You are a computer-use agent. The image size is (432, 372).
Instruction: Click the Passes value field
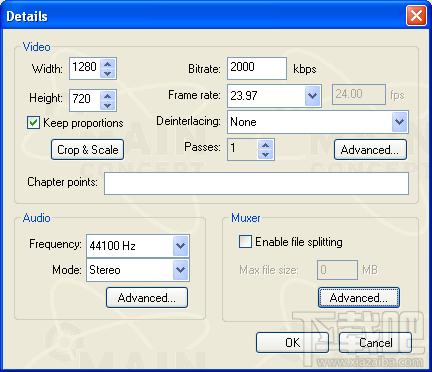tap(243, 150)
